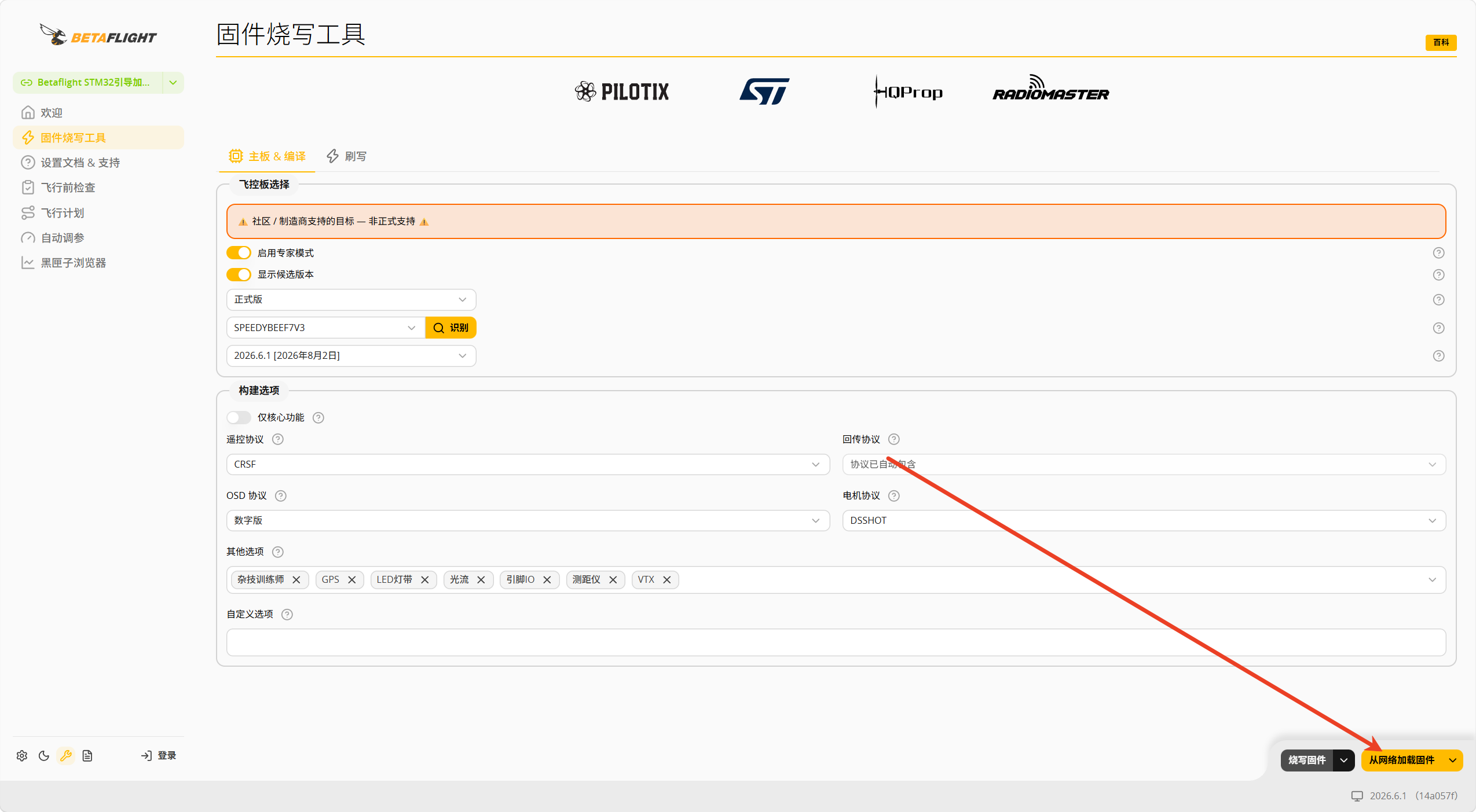
Task: Click help icon next to 遥控协议
Action: coord(278,439)
